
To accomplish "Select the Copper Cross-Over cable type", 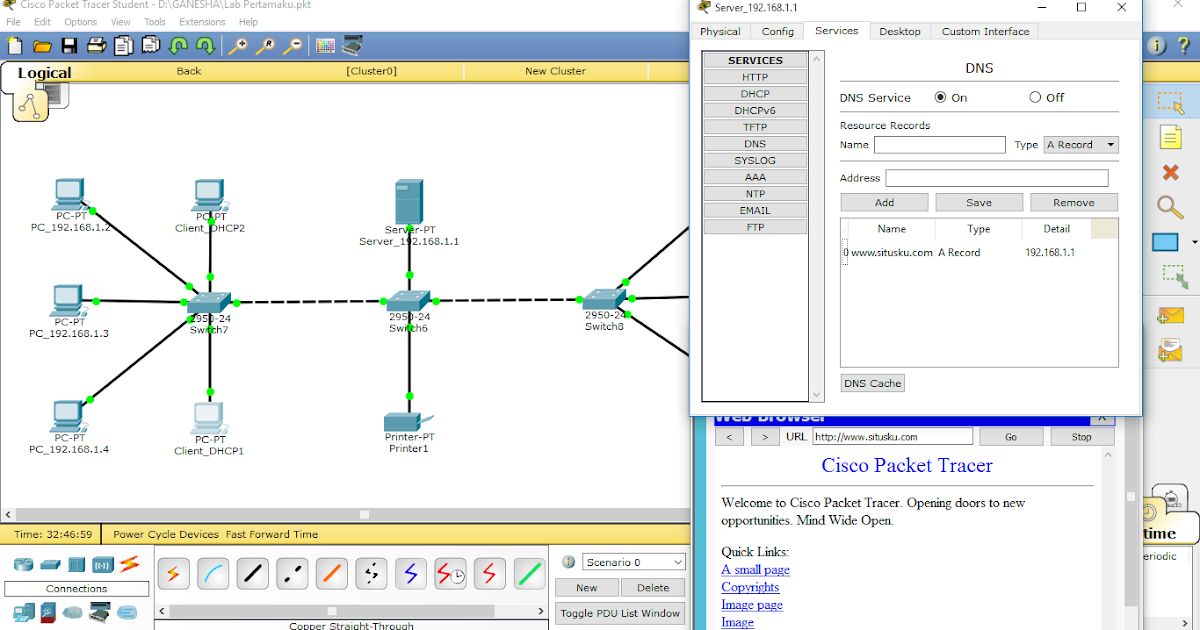I will pyautogui.click(x=294, y=573).
